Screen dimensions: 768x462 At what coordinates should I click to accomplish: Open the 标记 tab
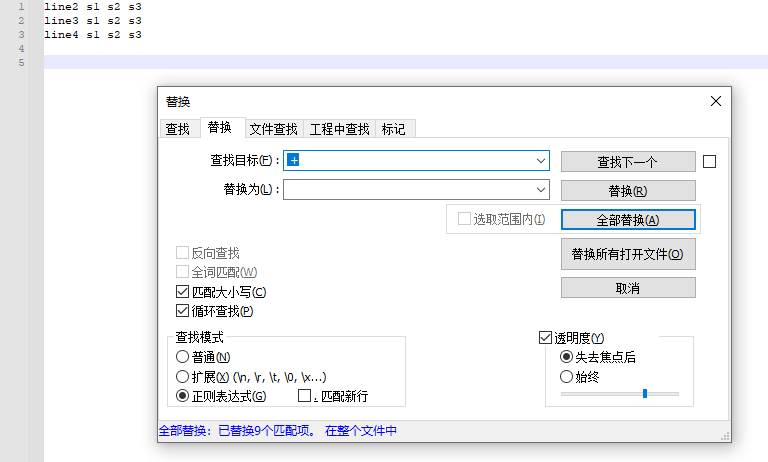pos(394,129)
